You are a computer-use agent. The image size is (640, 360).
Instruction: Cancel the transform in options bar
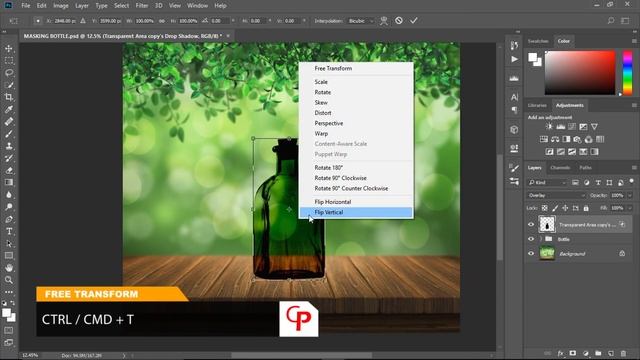point(399,20)
